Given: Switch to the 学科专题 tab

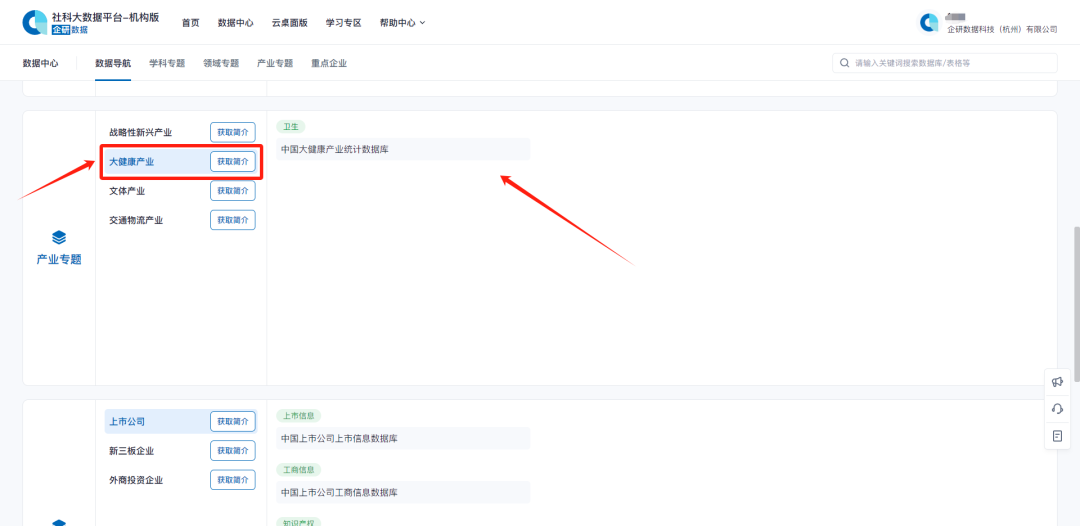Looking at the screenshot, I should coord(167,63).
